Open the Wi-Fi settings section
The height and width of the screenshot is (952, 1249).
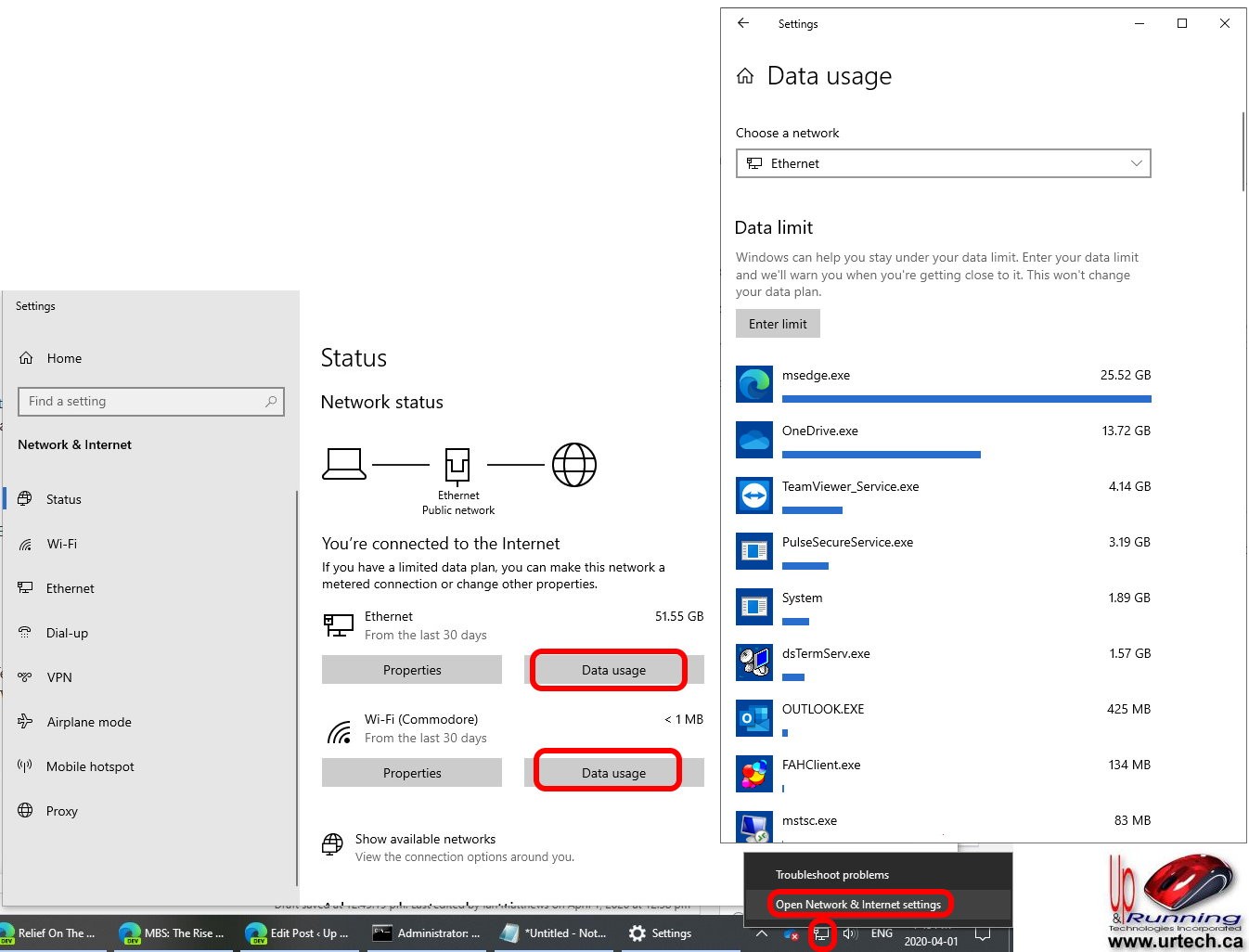coord(62,544)
